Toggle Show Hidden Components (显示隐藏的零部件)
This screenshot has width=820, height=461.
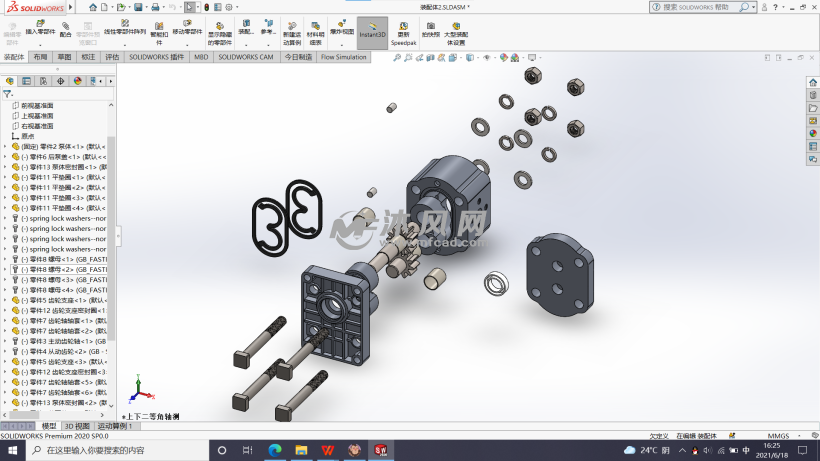[220, 30]
